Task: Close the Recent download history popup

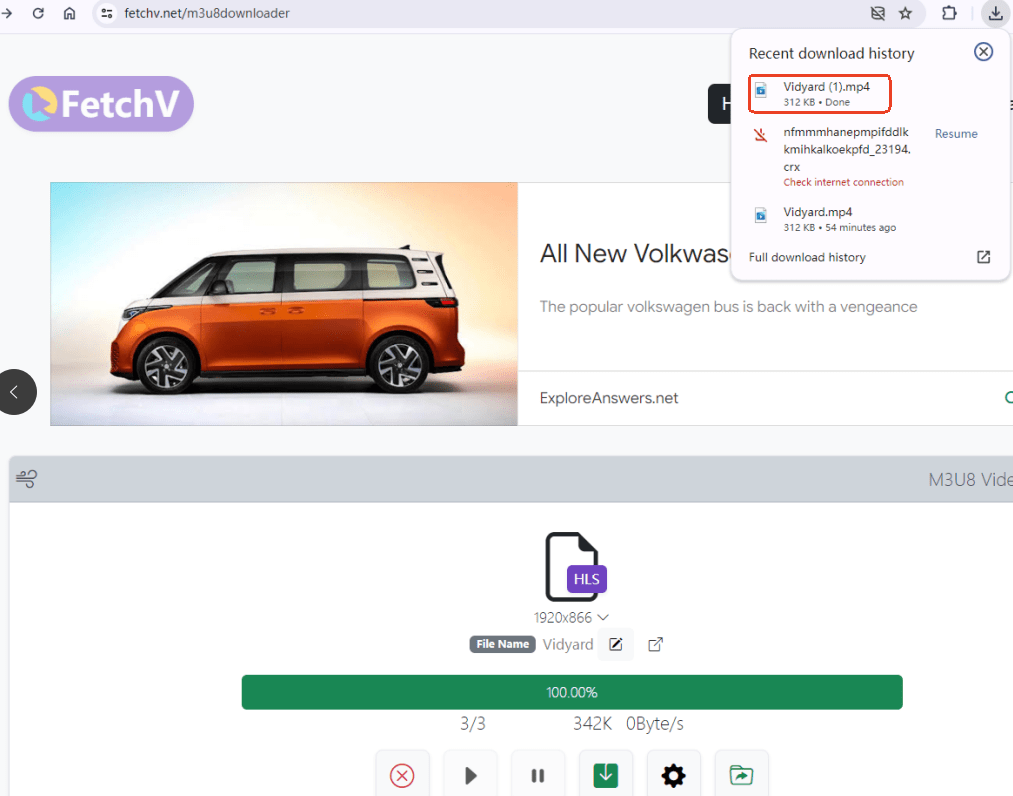Action: point(983,52)
